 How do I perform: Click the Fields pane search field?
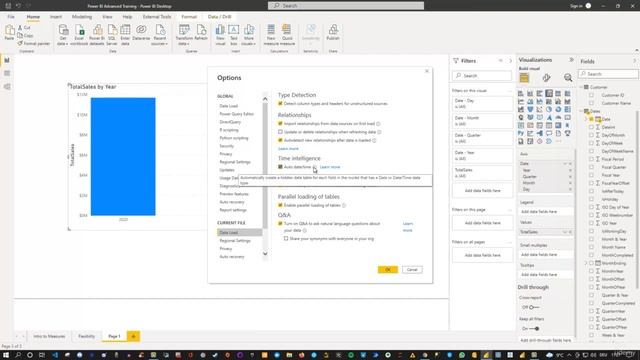608,74
